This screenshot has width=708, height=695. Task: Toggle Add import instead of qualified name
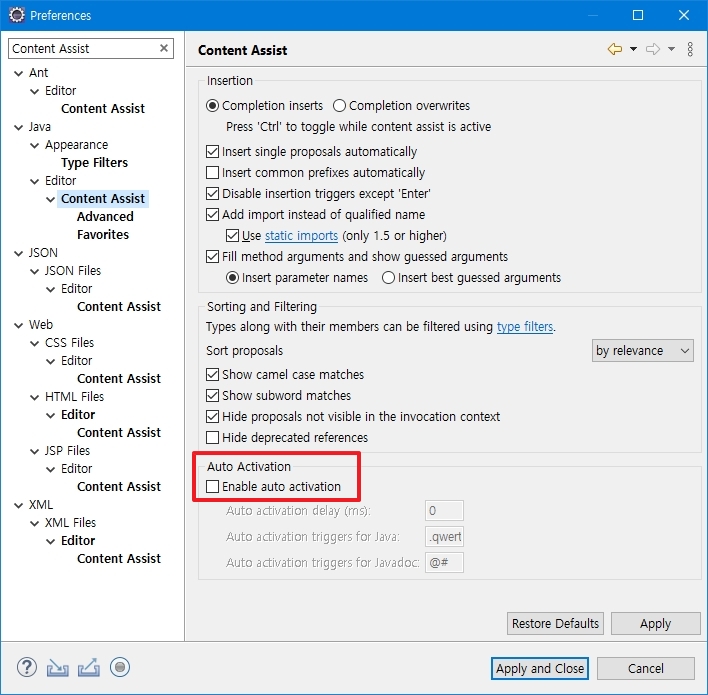212,215
